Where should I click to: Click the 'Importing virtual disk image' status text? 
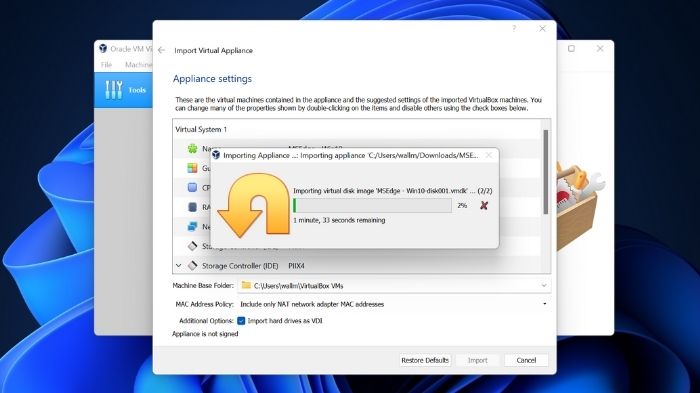click(x=392, y=191)
